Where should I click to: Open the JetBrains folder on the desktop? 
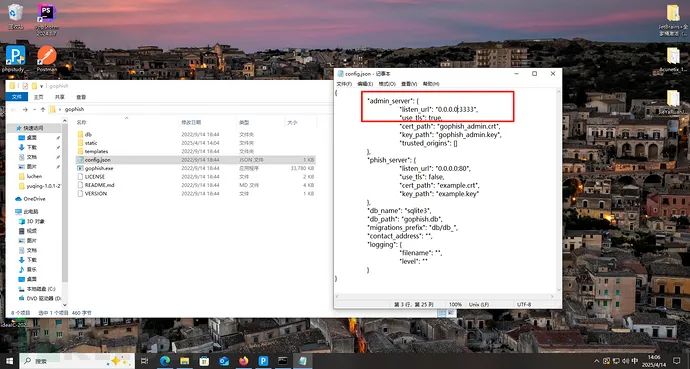pos(673,19)
